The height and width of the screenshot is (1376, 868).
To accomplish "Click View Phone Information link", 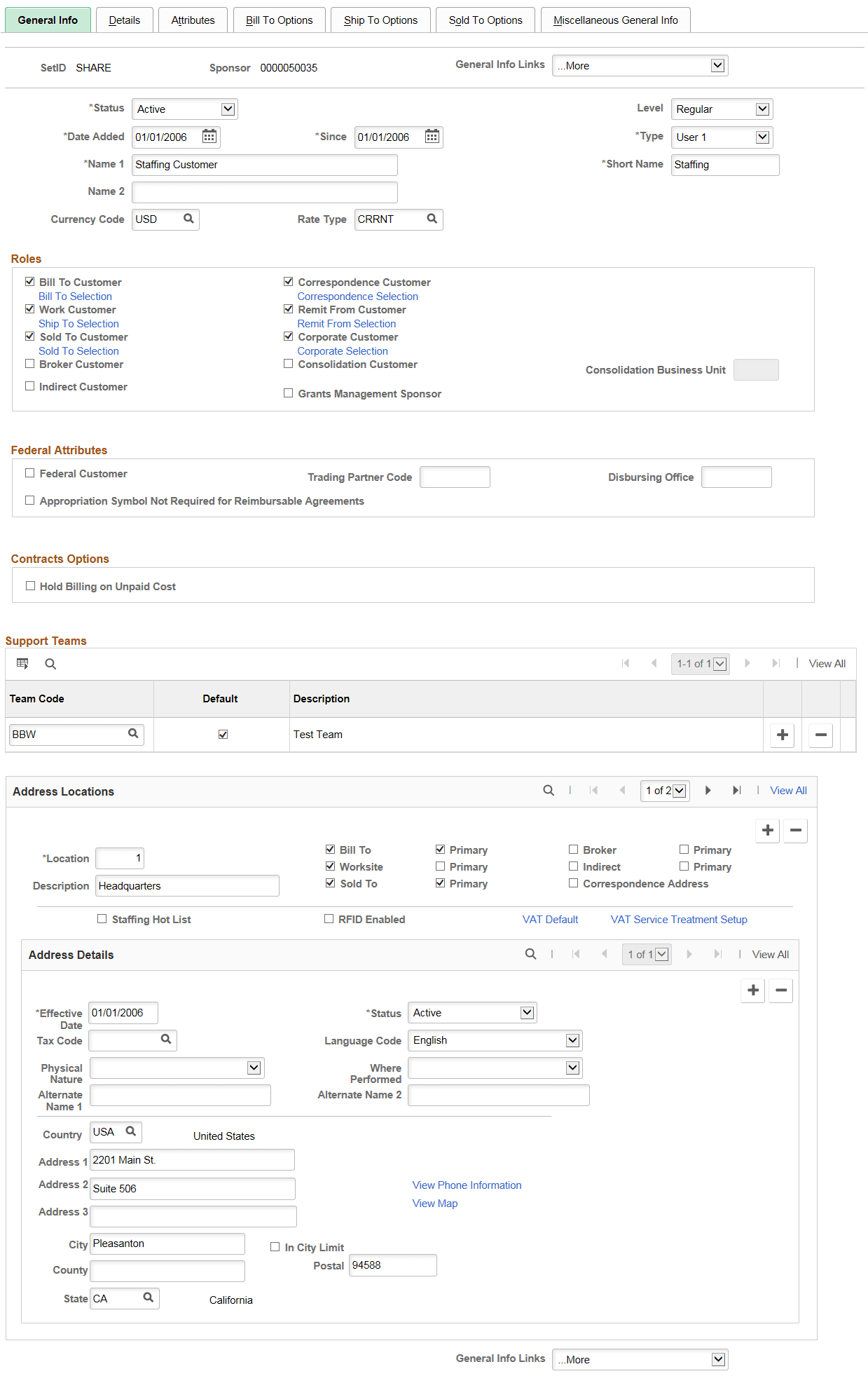I will [x=467, y=1185].
